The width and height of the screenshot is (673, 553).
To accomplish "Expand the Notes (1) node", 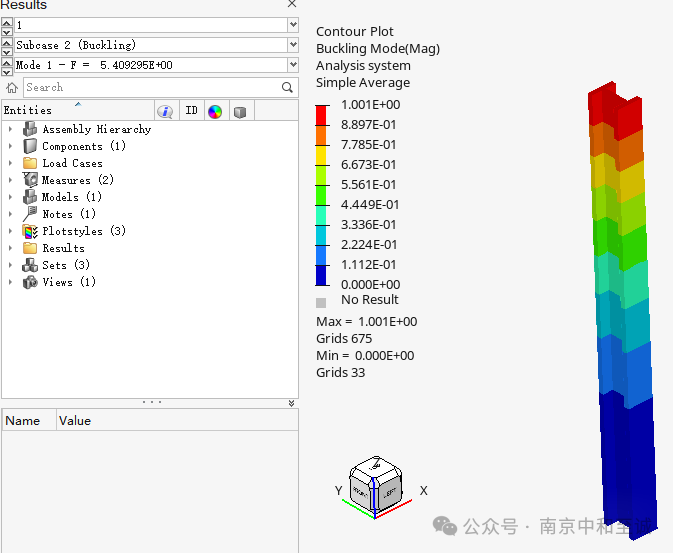I will click(x=10, y=214).
